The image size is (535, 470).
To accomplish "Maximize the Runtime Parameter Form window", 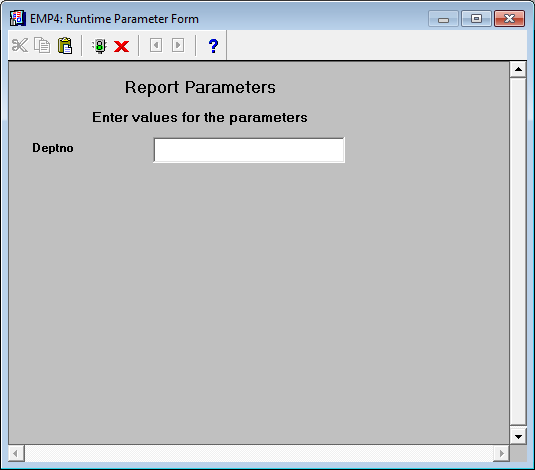I will 476,18.
